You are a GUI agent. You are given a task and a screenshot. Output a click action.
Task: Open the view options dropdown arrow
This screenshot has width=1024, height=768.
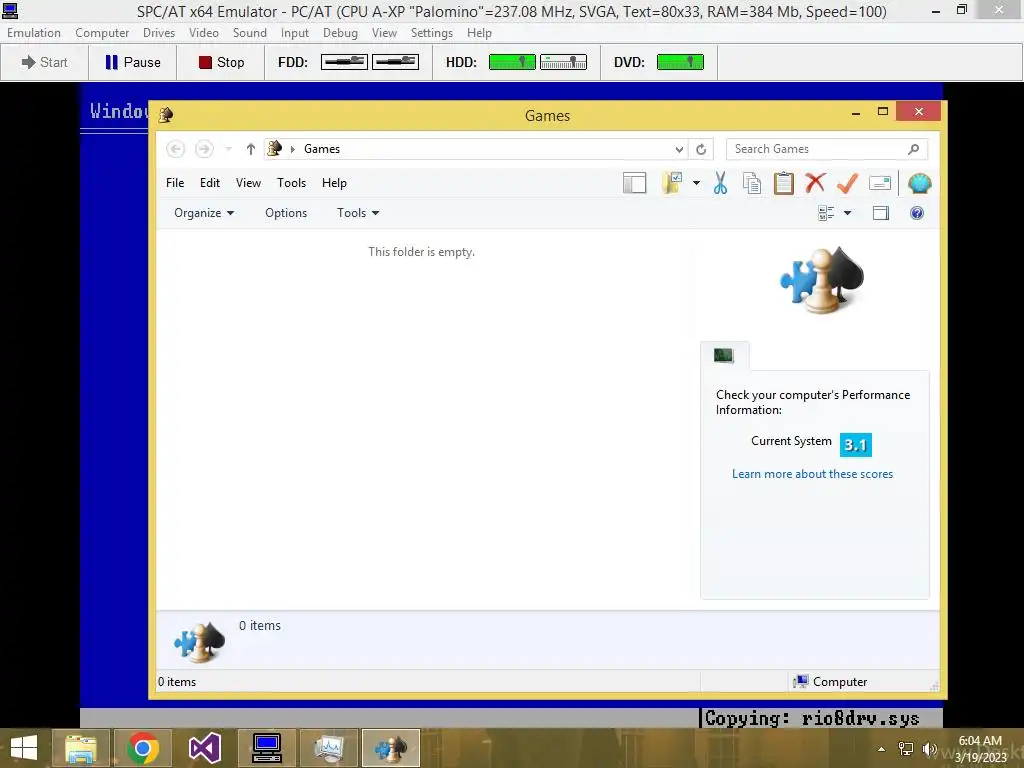(847, 213)
